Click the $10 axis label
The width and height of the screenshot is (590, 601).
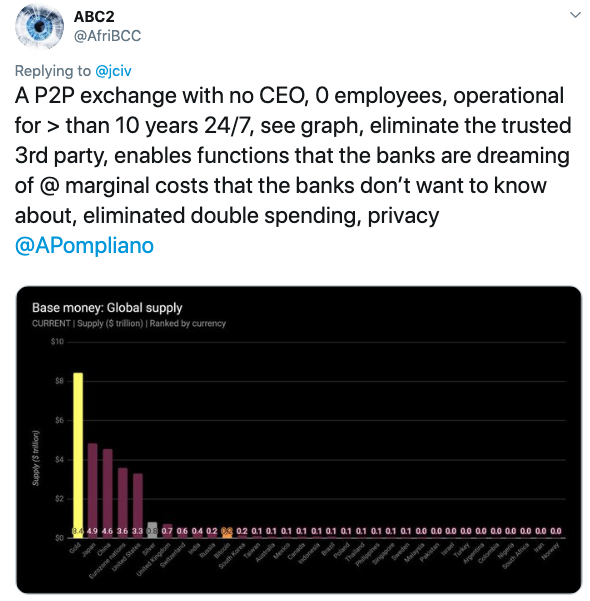[57, 342]
